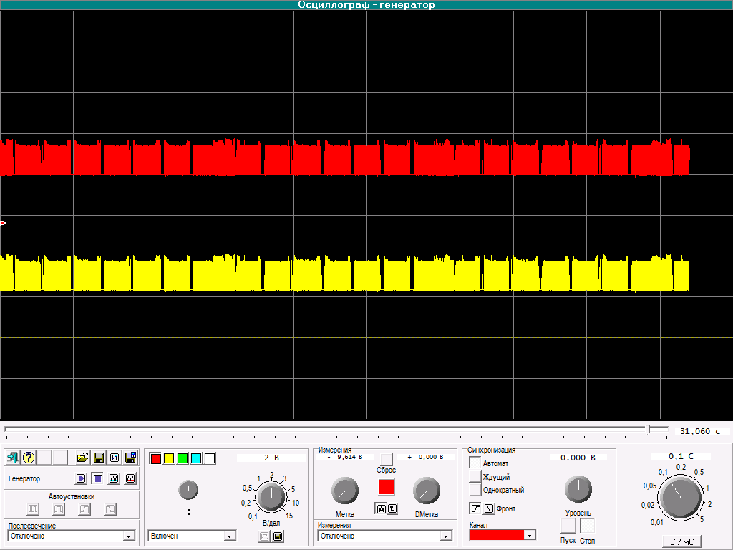Click the channel vertical offset knob
Image resolution: width=733 pixels, height=550 pixels.
pos(188,490)
